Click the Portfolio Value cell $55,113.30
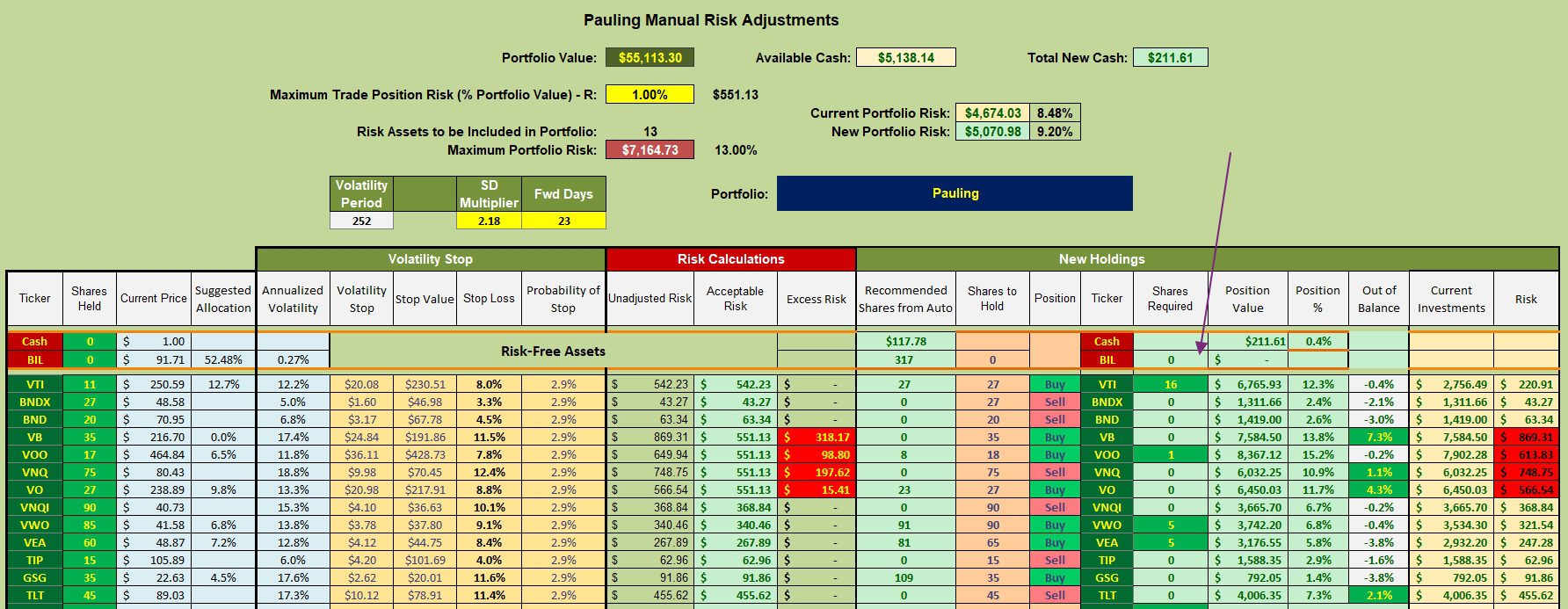This screenshot has height=609, width=1568. pos(650,58)
